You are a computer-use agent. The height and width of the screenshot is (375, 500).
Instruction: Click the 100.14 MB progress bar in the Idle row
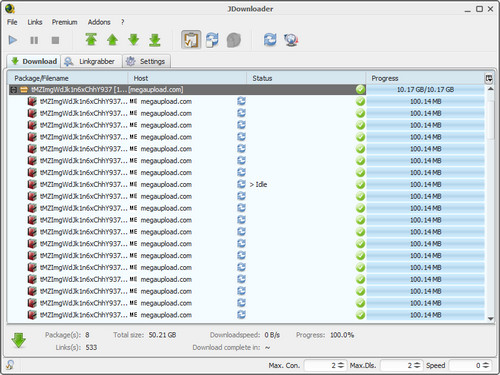click(x=425, y=184)
